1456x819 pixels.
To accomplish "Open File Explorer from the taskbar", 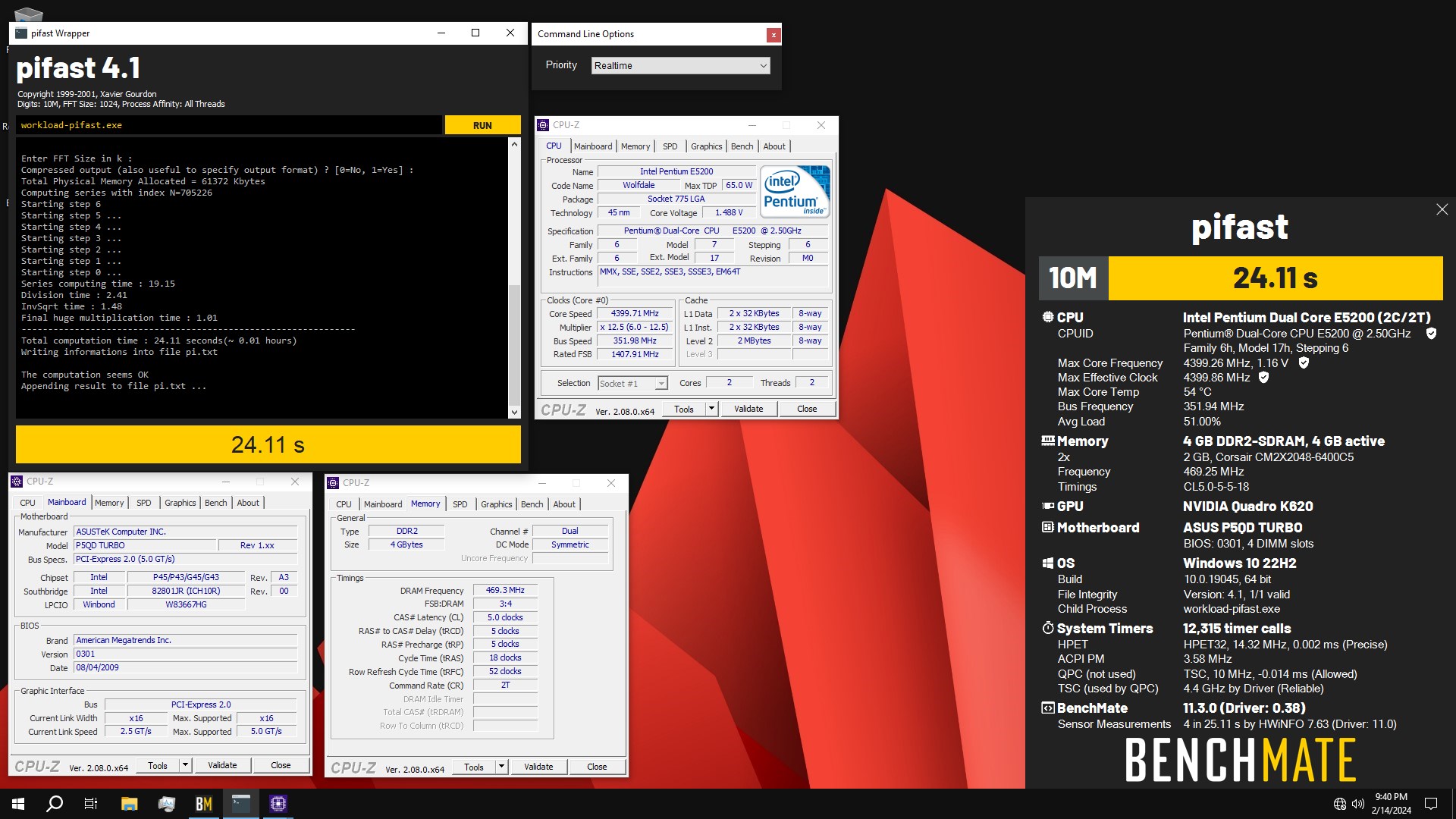I will 129,804.
